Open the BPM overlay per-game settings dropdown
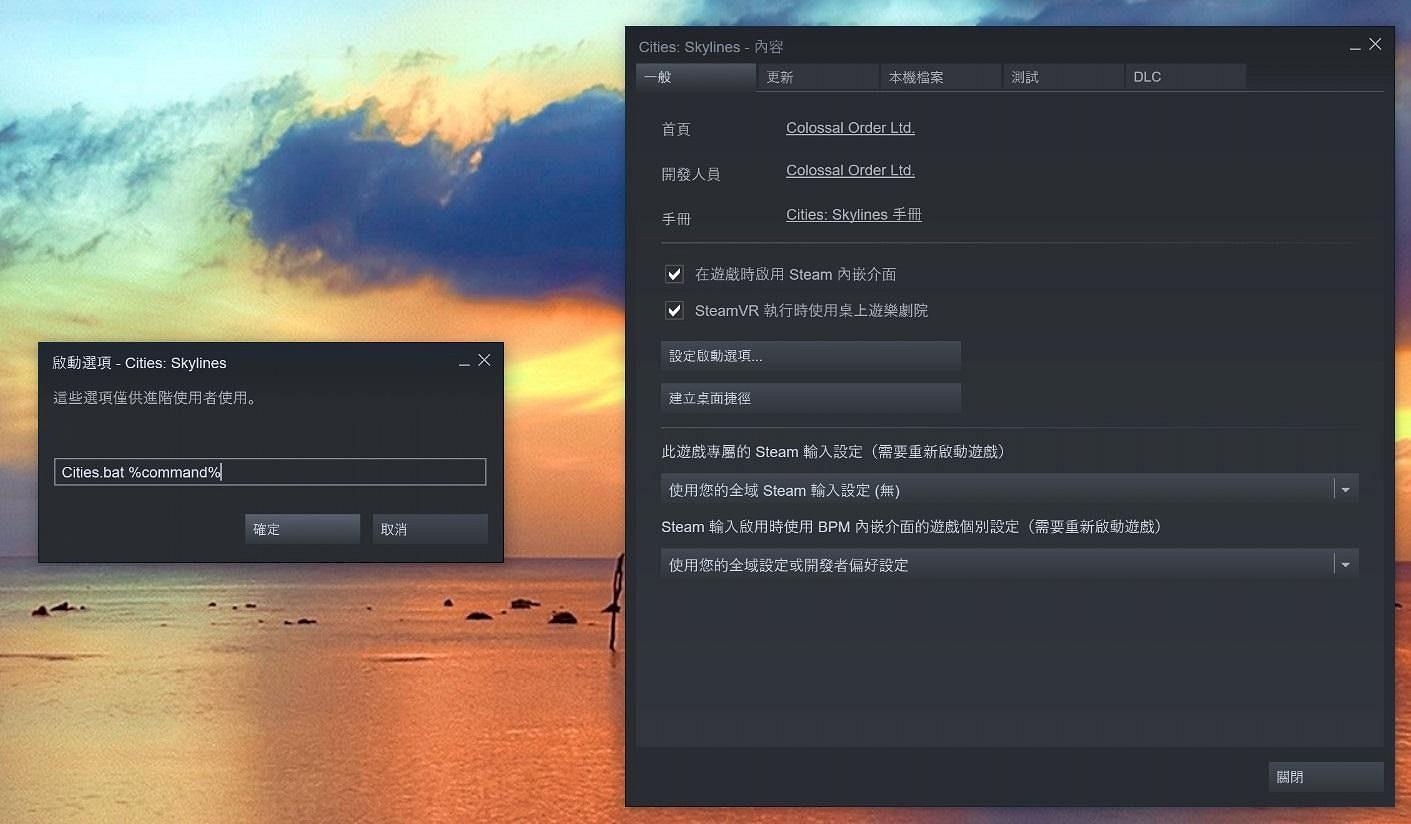This screenshot has width=1411, height=824. [1009, 565]
